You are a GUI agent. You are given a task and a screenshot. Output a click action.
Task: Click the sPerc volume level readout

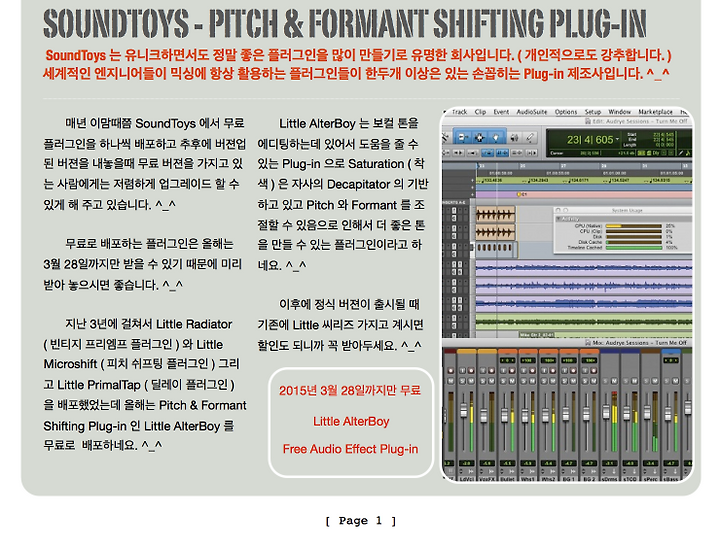(651, 463)
